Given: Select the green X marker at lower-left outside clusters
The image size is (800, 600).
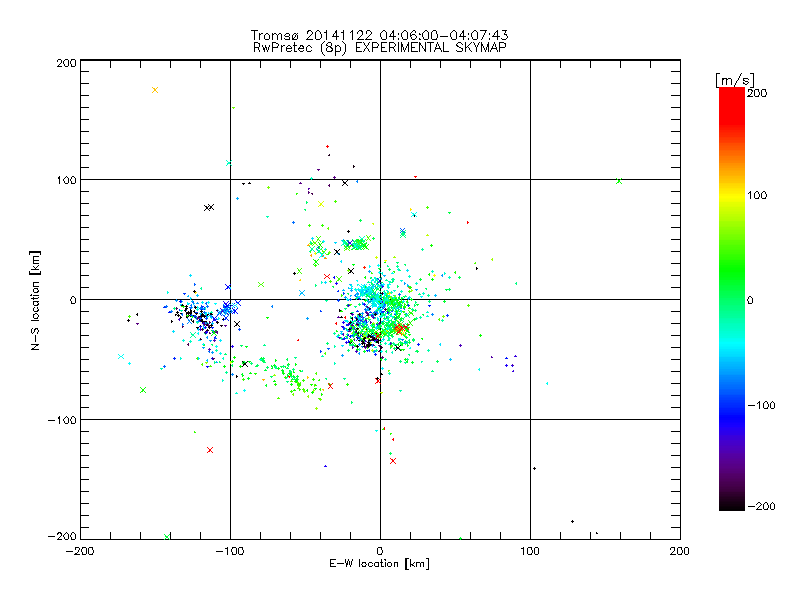Looking at the screenshot, I should click(143, 390).
